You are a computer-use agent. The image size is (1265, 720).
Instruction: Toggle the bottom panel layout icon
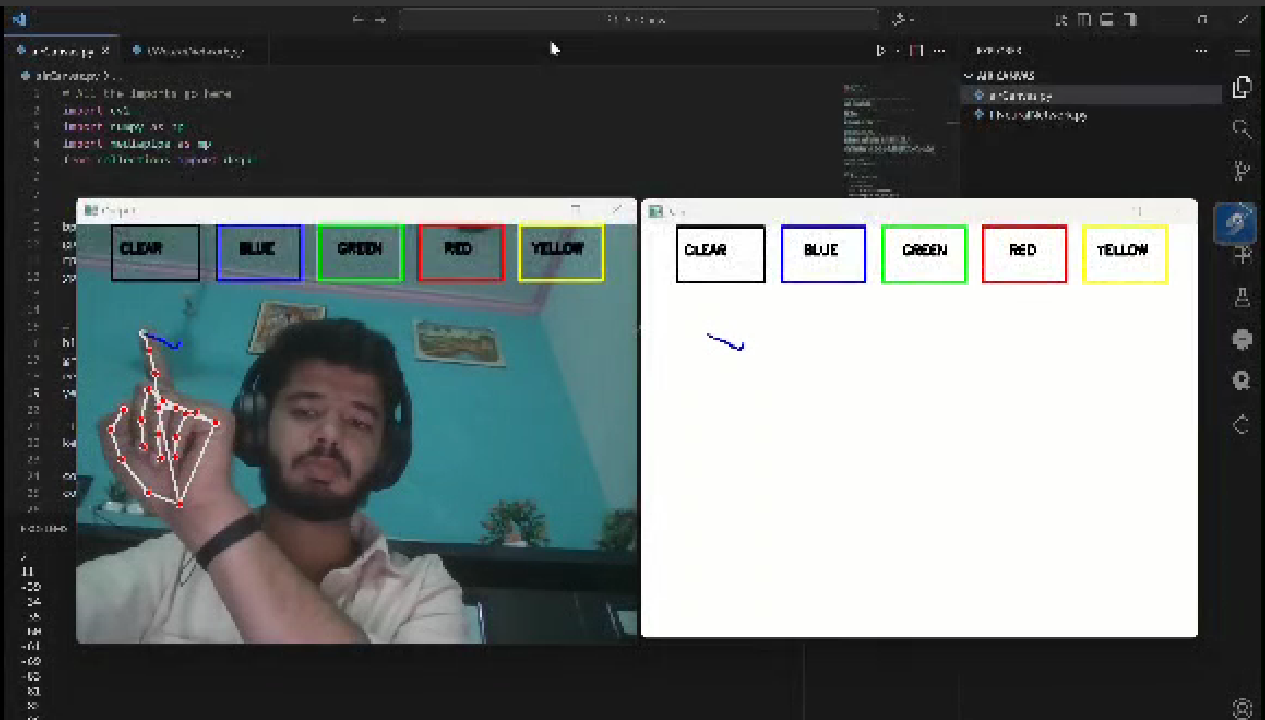tap(1108, 19)
